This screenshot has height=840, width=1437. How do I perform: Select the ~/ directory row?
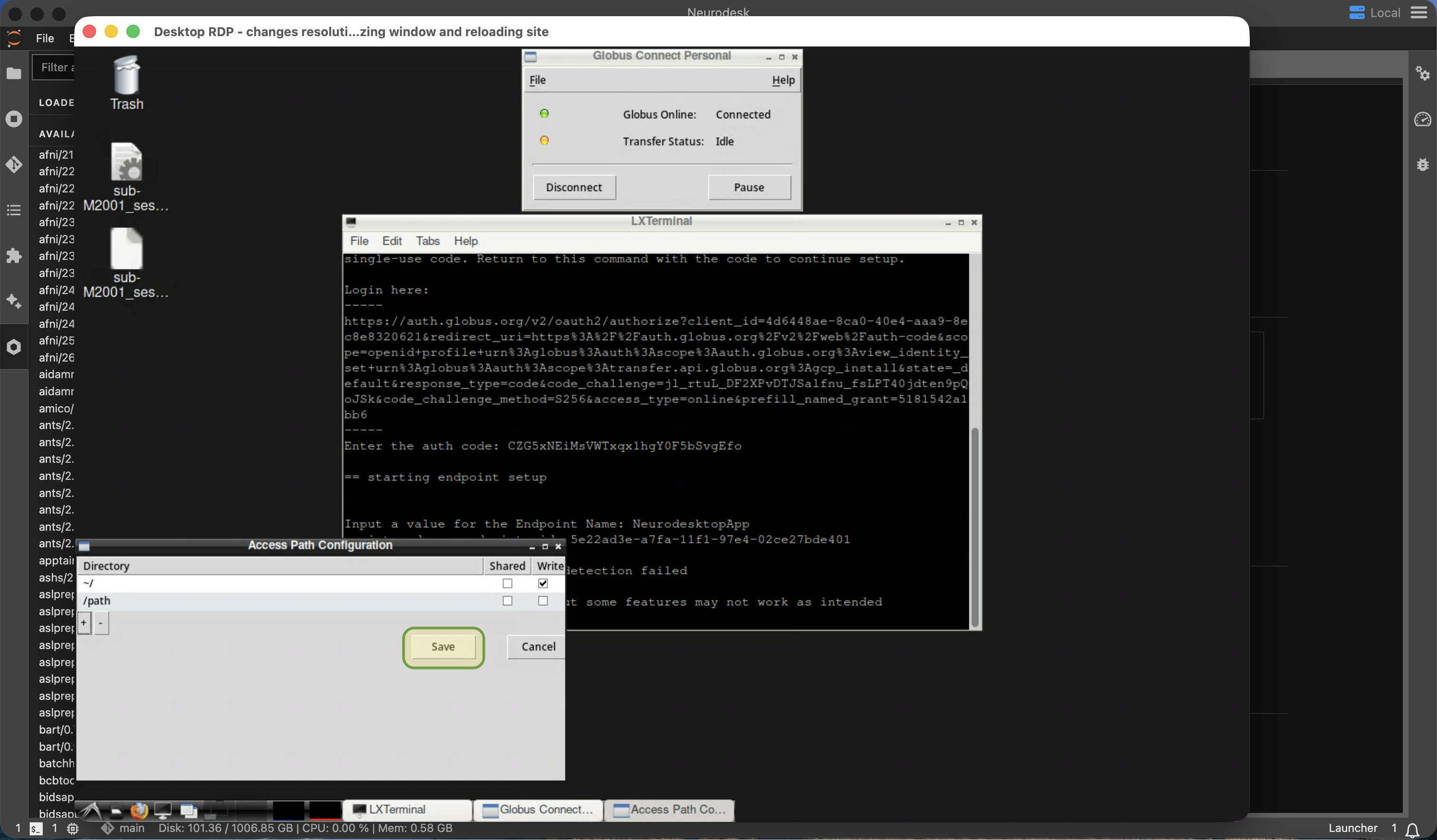(320, 583)
